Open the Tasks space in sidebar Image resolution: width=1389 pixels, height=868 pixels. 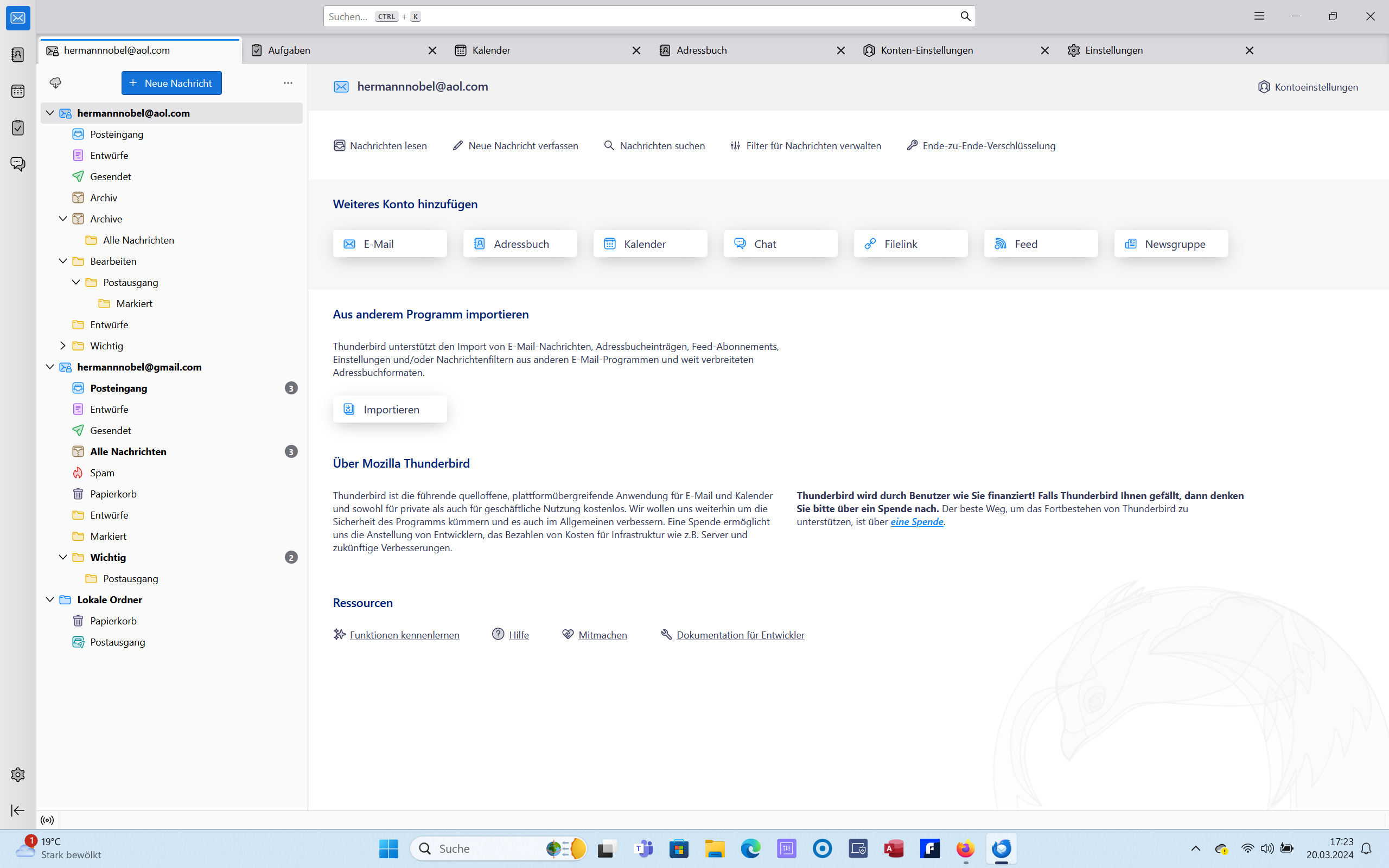(18, 127)
